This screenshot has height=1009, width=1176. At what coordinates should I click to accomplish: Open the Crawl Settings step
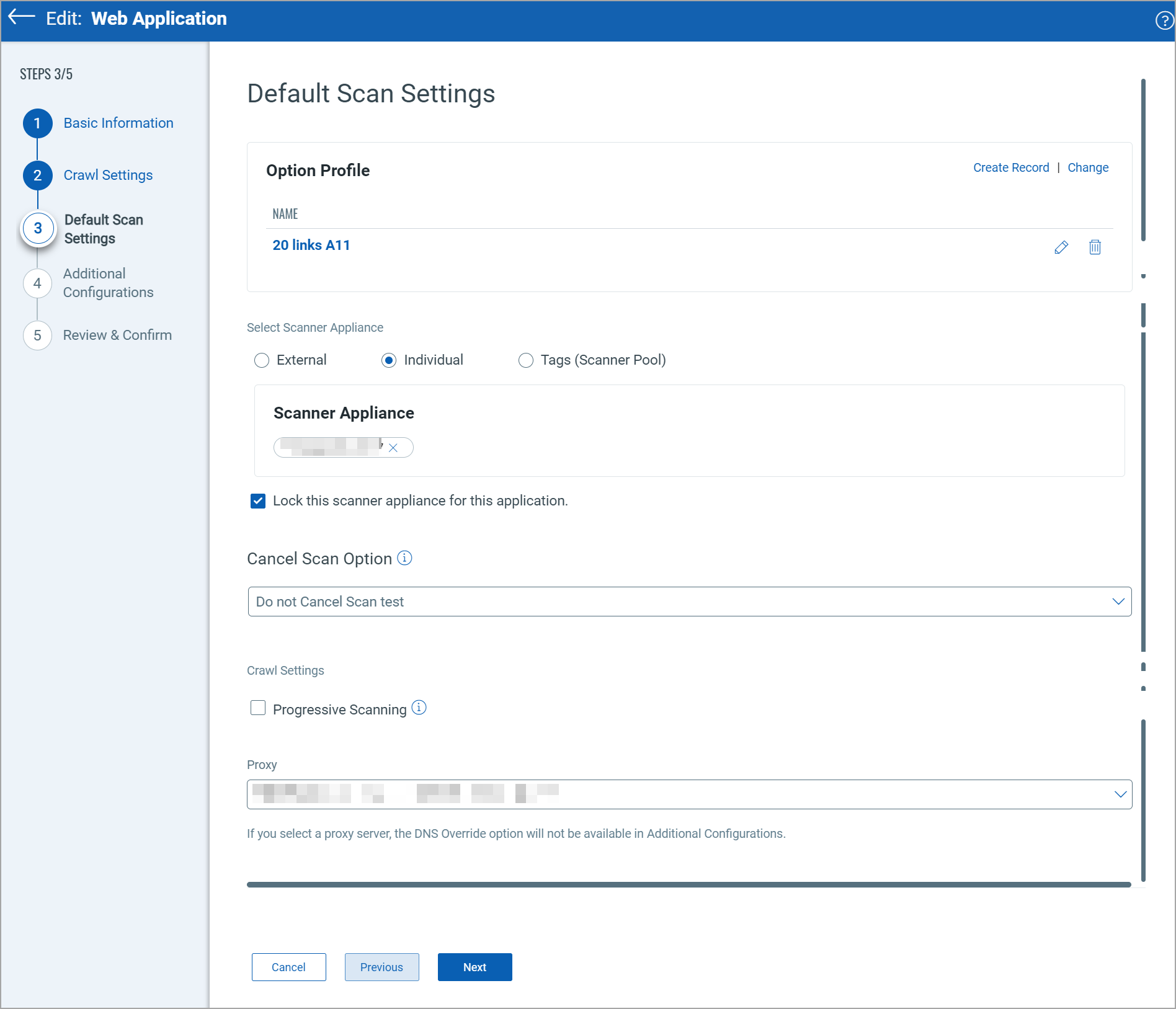pyautogui.click(x=108, y=175)
